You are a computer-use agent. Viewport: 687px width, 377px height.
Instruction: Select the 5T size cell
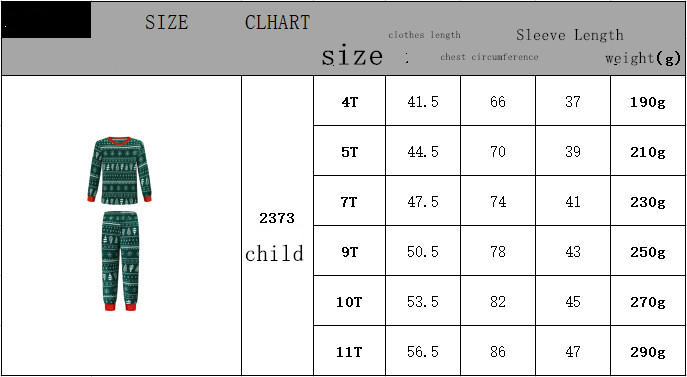(350, 151)
